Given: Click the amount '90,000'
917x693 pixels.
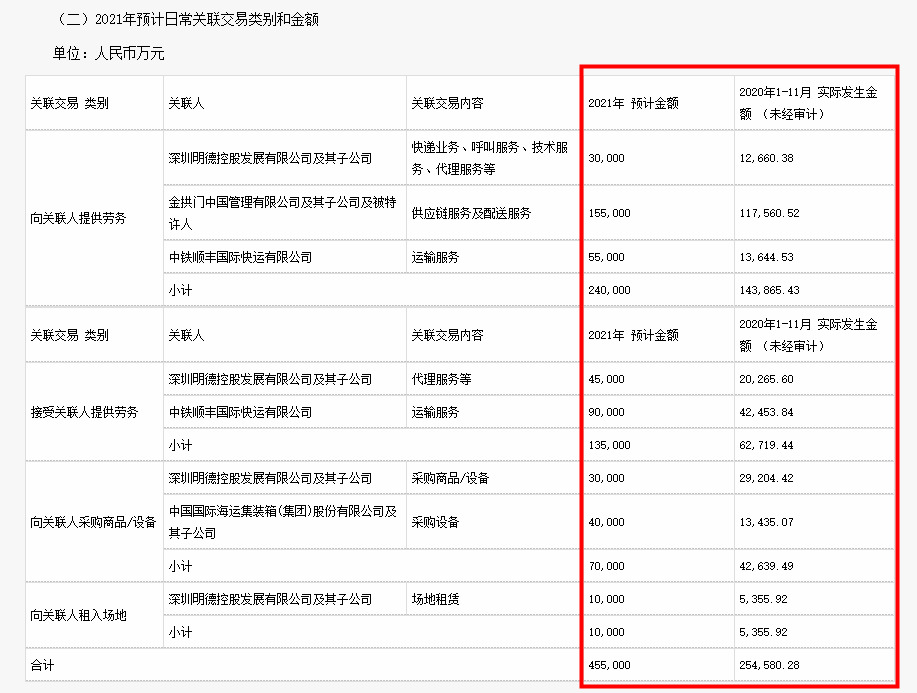Looking at the screenshot, I should pyautogui.click(x=606, y=412).
